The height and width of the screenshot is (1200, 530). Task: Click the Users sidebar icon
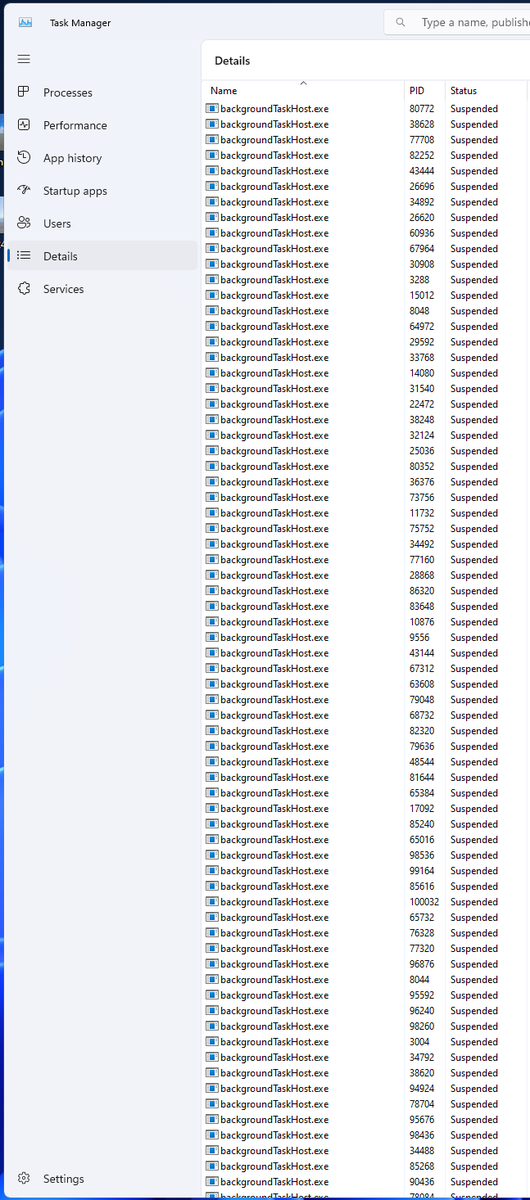pos(24,223)
